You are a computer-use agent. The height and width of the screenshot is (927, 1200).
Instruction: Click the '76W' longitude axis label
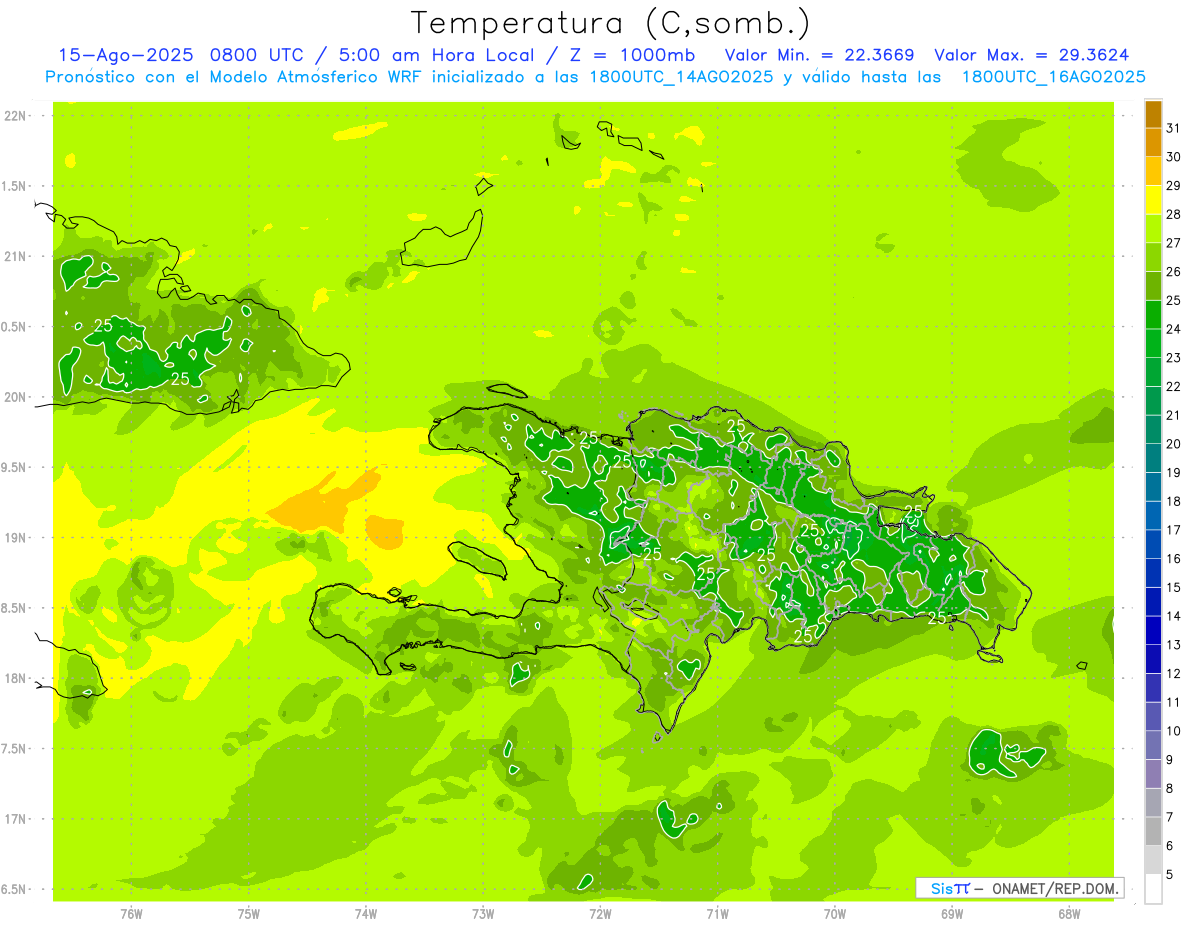[131, 914]
